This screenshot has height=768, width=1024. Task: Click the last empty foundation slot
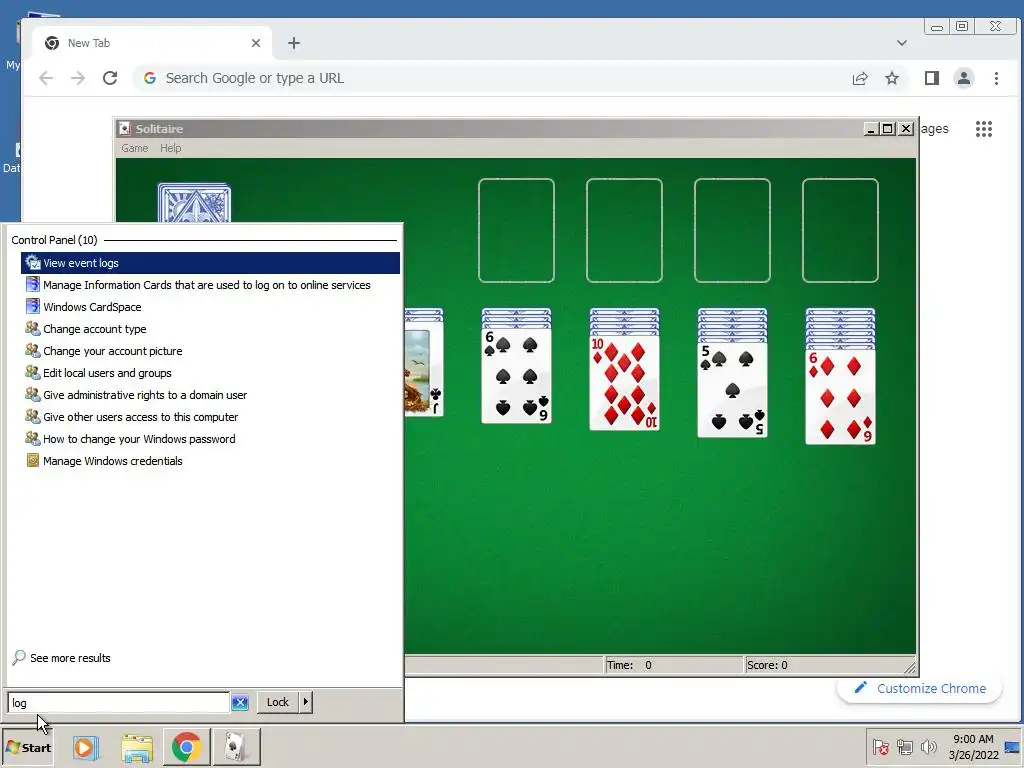click(840, 231)
